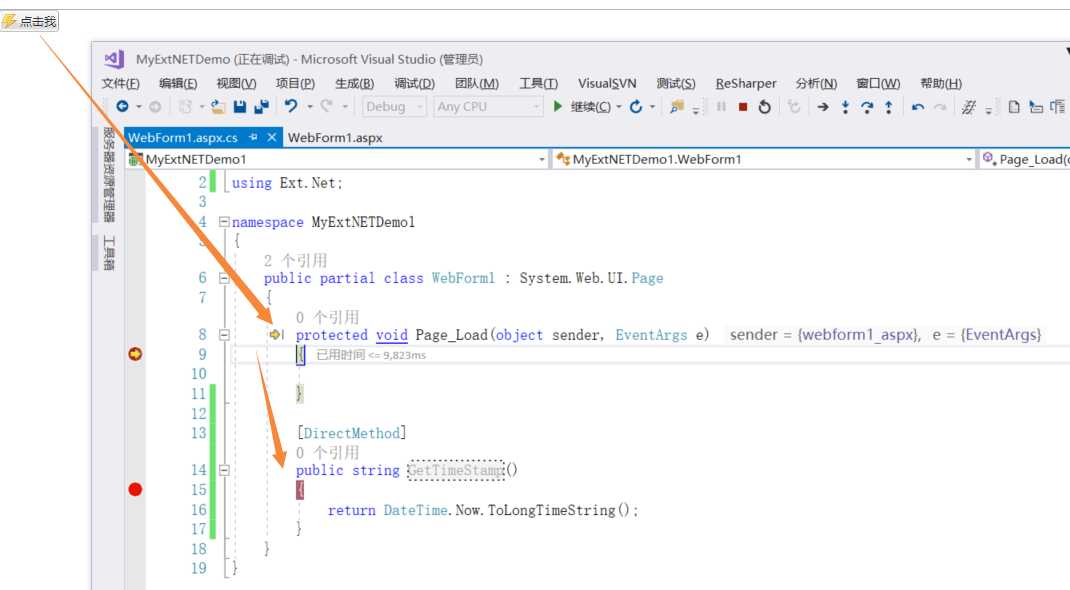
Task: Open the 生成(B) menu
Action: 354,83
